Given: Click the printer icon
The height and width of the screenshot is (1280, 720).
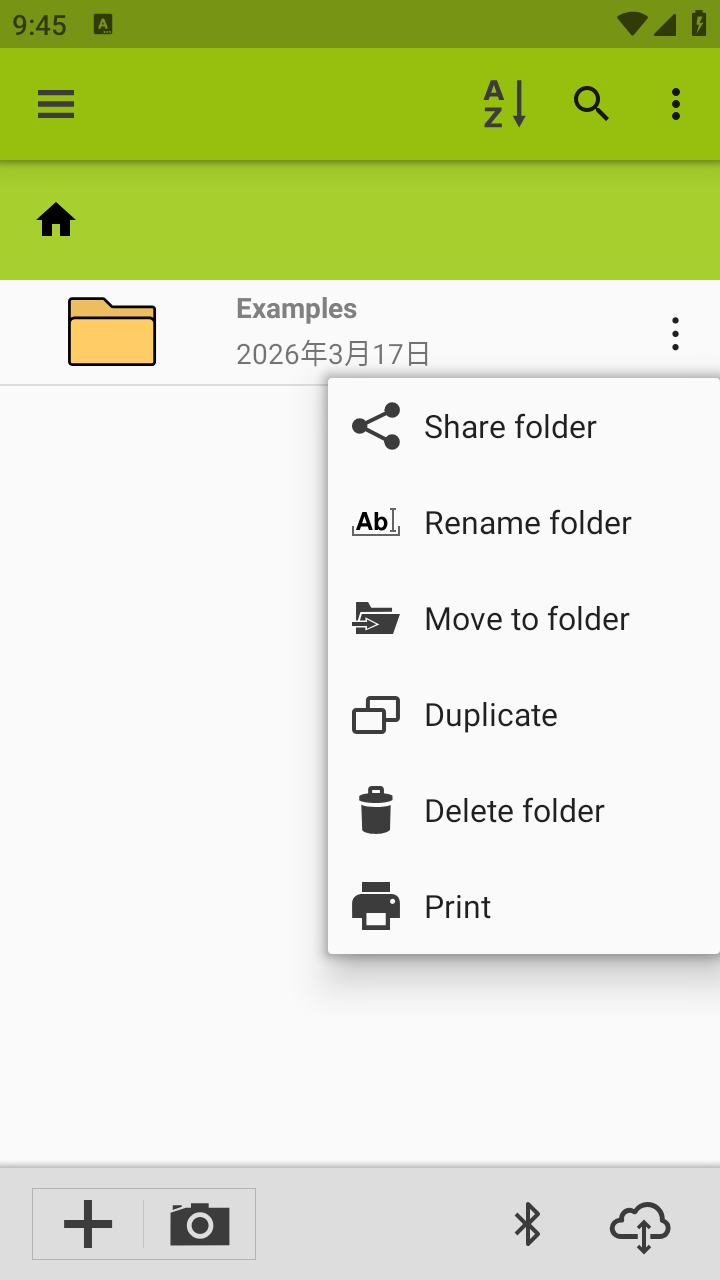Looking at the screenshot, I should coord(376,907).
